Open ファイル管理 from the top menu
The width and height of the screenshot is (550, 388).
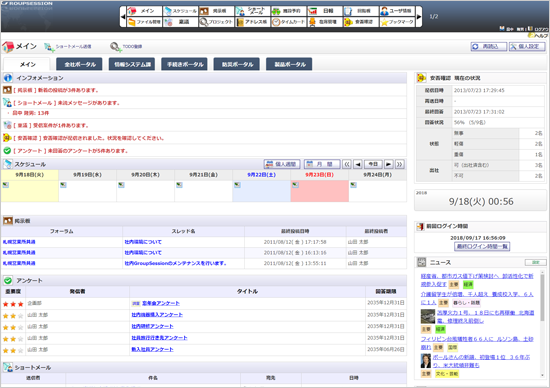pos(144,22)
